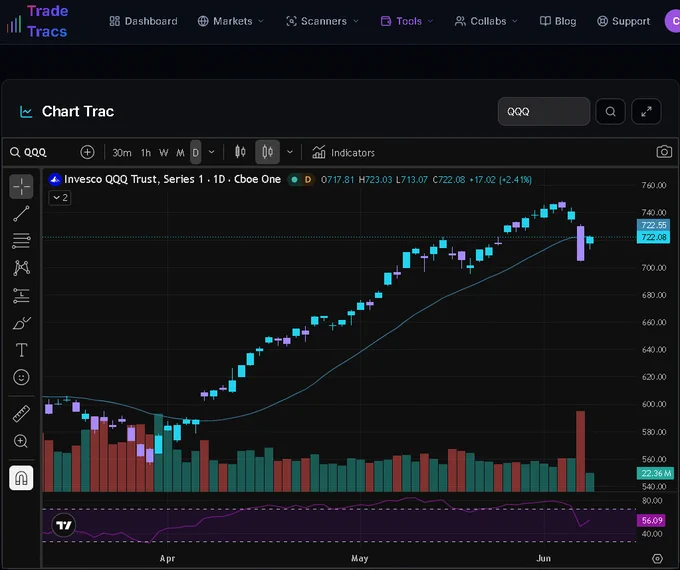This screenshot has height=570, width=680.
Task: Click the 722.55 price label
Action: coord(654,225)
